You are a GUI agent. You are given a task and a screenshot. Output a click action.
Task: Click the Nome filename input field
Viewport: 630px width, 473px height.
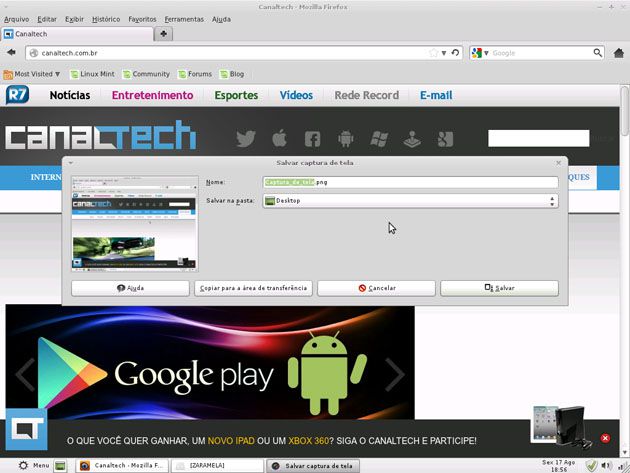tap(410, 182)
